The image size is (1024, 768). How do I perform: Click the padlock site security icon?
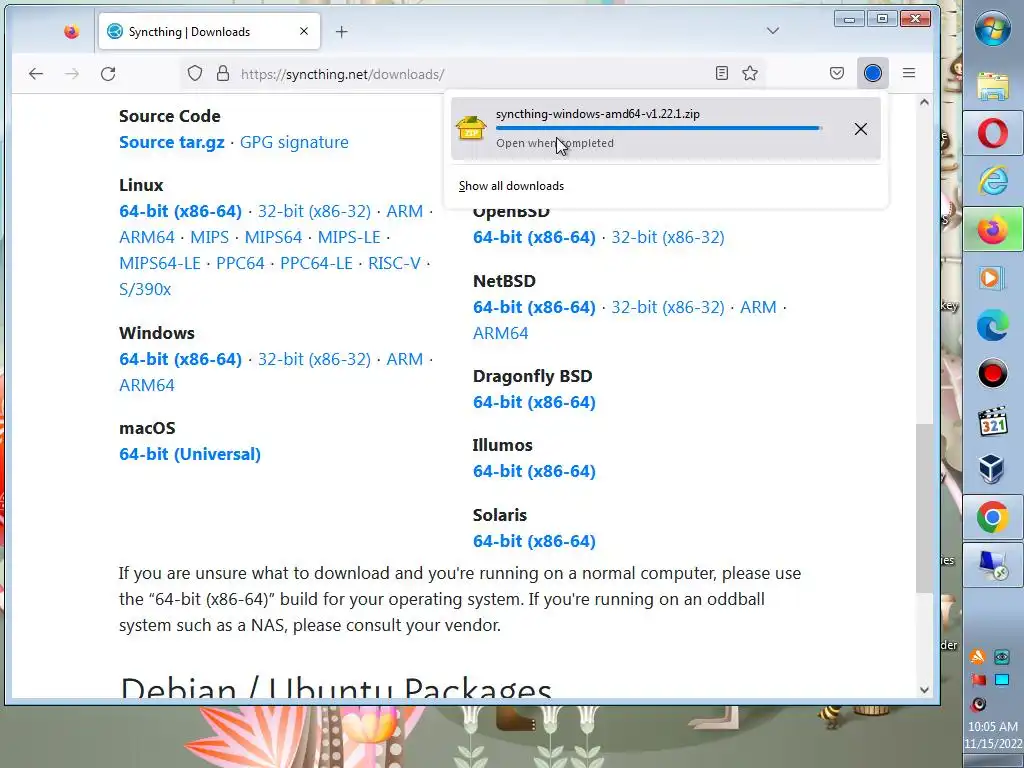click(223, 73)
